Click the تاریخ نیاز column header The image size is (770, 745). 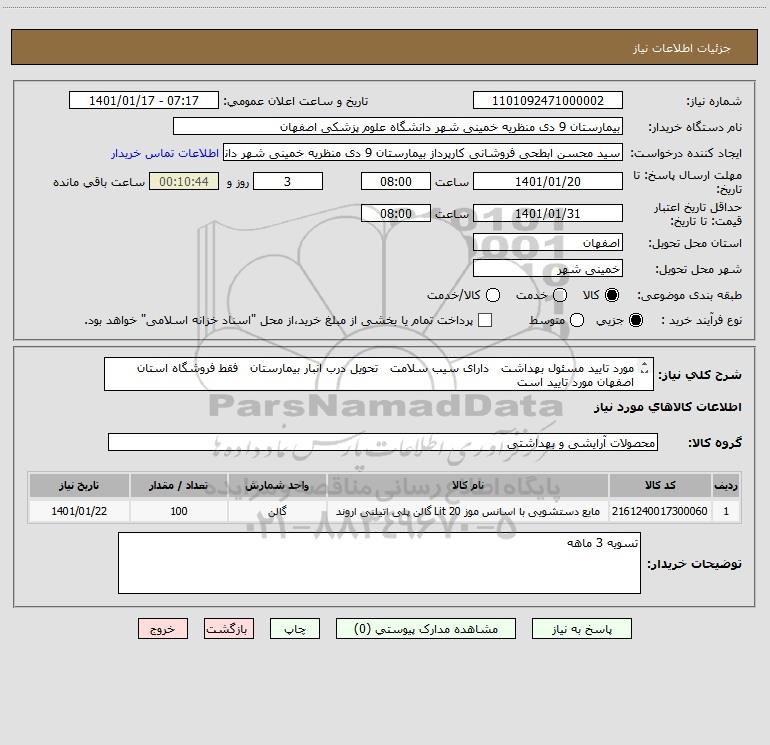coord(79,485)
